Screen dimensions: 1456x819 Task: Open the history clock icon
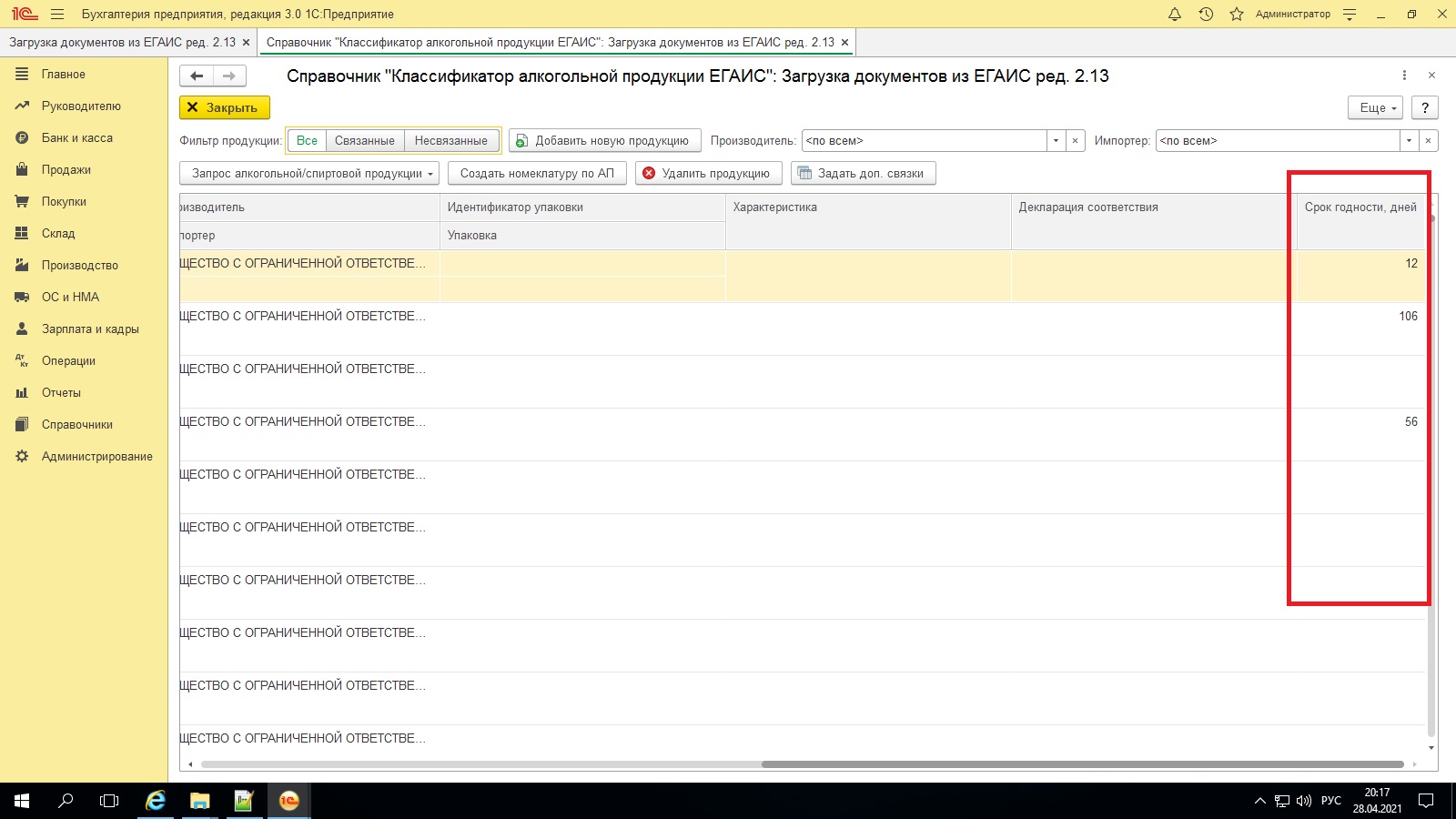click(x=1206, y=14)
